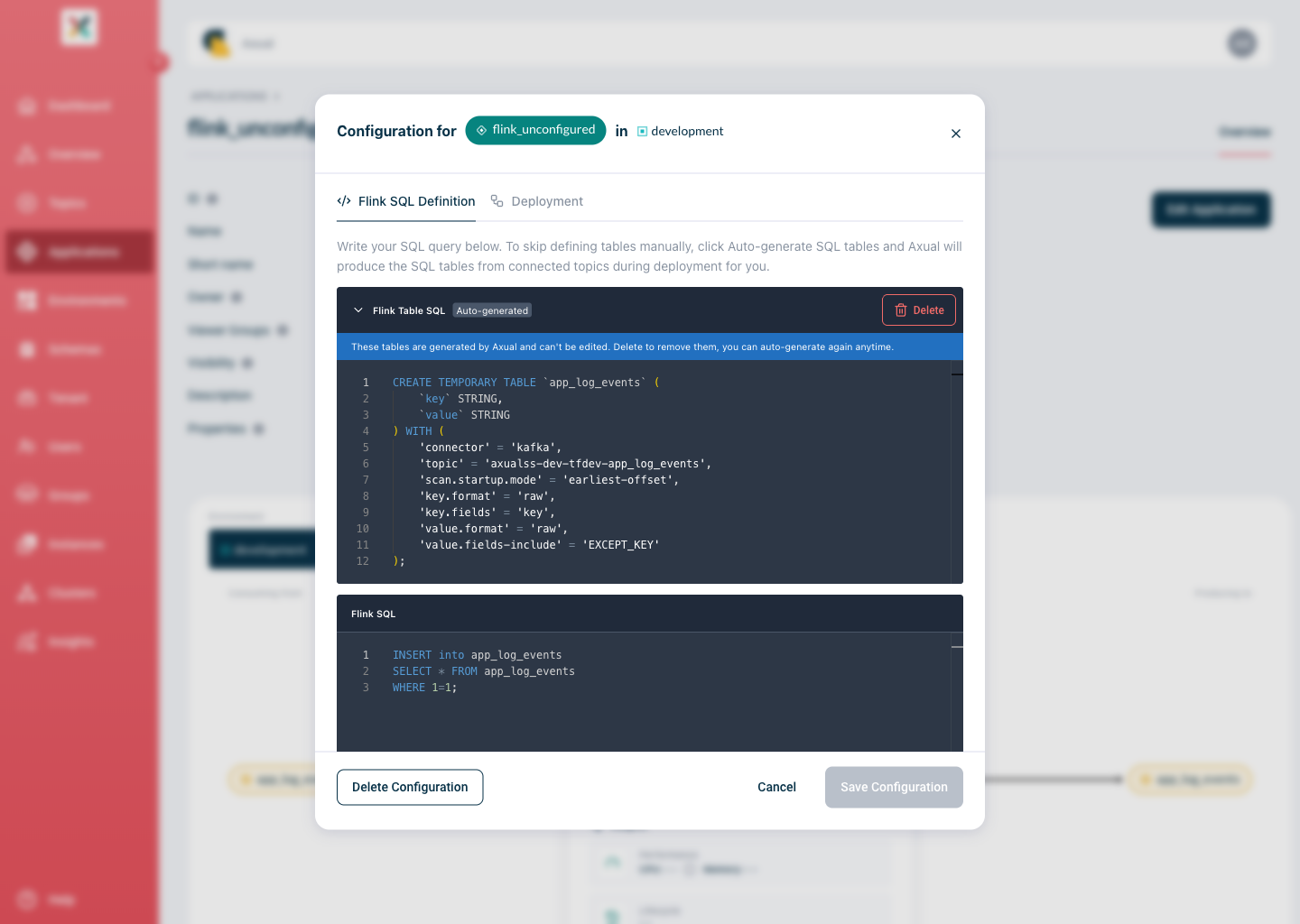Image resolution: width=1300 pixels, height=924 pixels.
Task: Click the Axual logo in the sidebar
Action: click(x=79, y=27)
